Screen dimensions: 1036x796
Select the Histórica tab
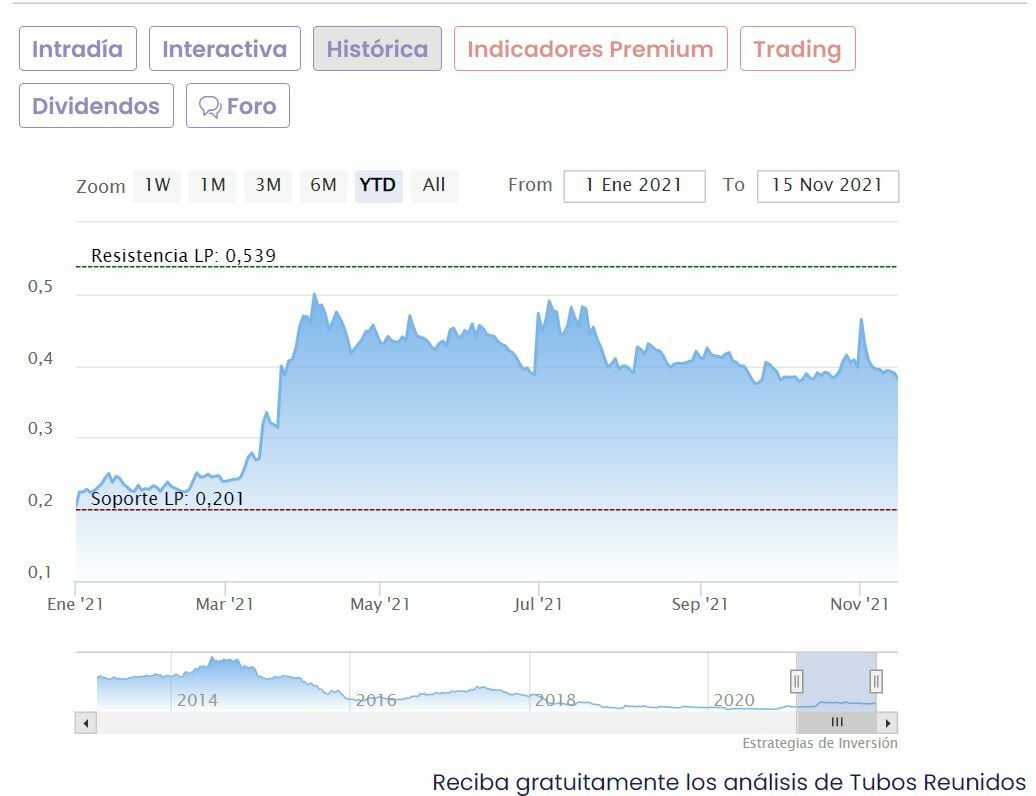coord(377,49)
